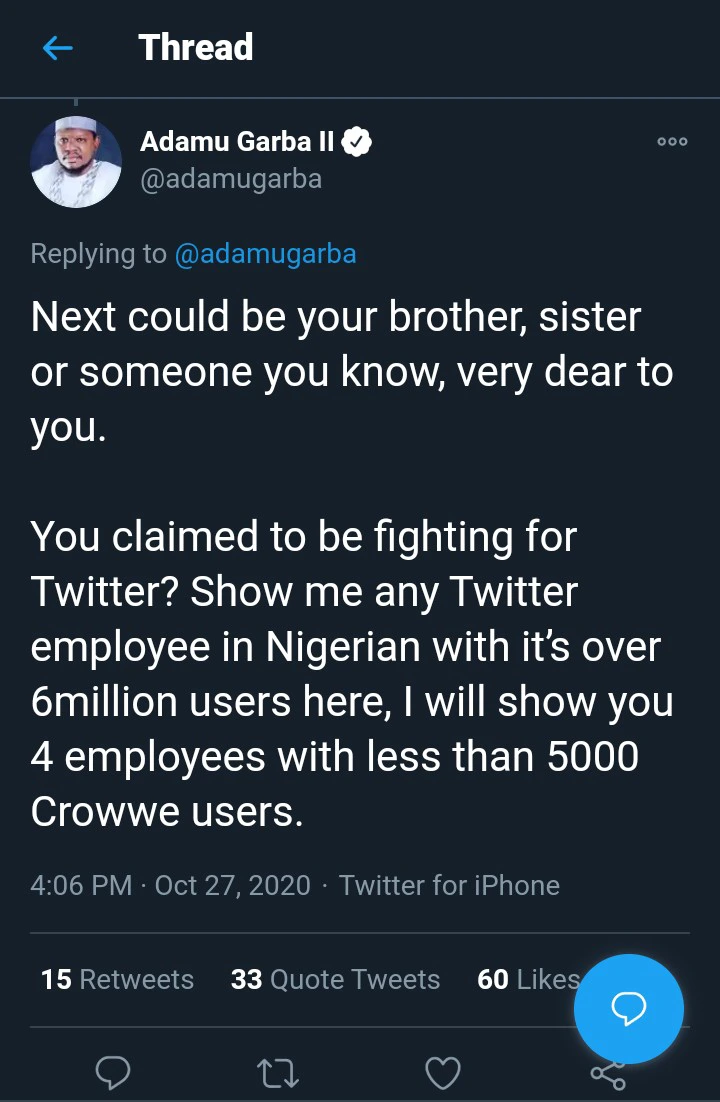Tap the blue floating reply button

628,1009
